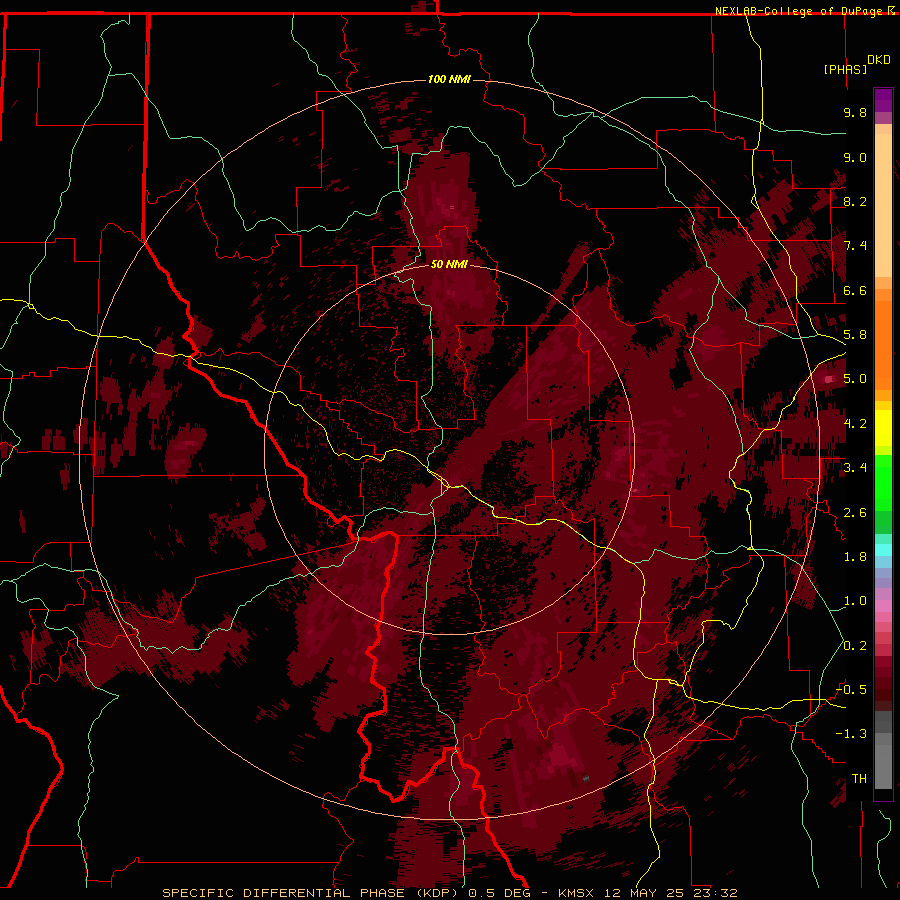
Task: Click the 1.0 legend value
Action: [855, 601]
